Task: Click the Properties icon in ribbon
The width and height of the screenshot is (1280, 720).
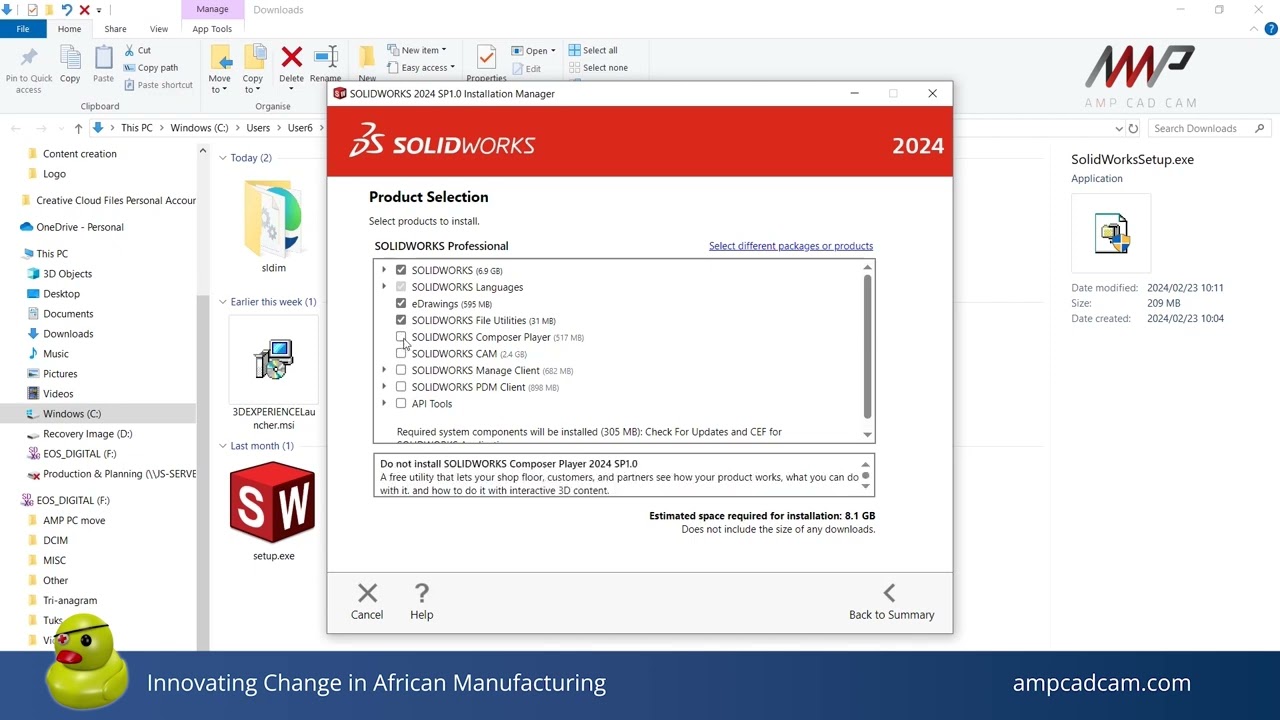Action: coord(486,57)
